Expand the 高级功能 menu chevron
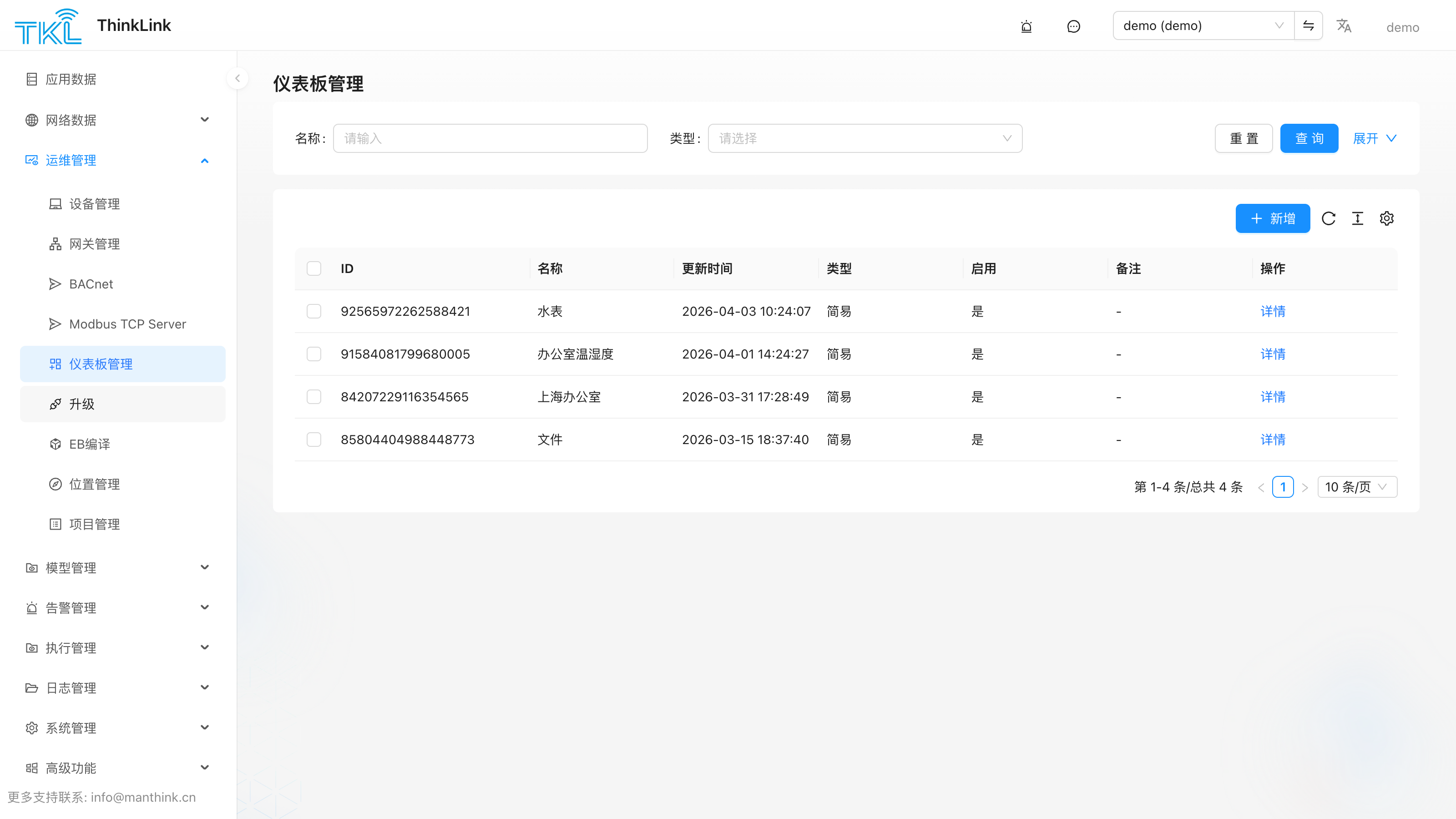Viewport: 1456px width, 819px height. coord(205,768)
